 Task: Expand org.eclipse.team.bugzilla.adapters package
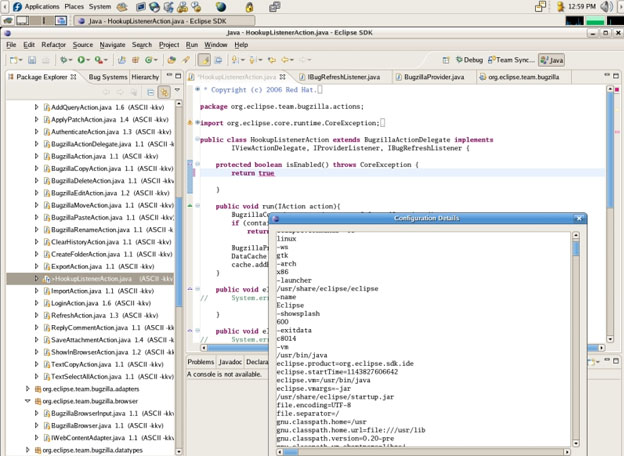point(27,389)
